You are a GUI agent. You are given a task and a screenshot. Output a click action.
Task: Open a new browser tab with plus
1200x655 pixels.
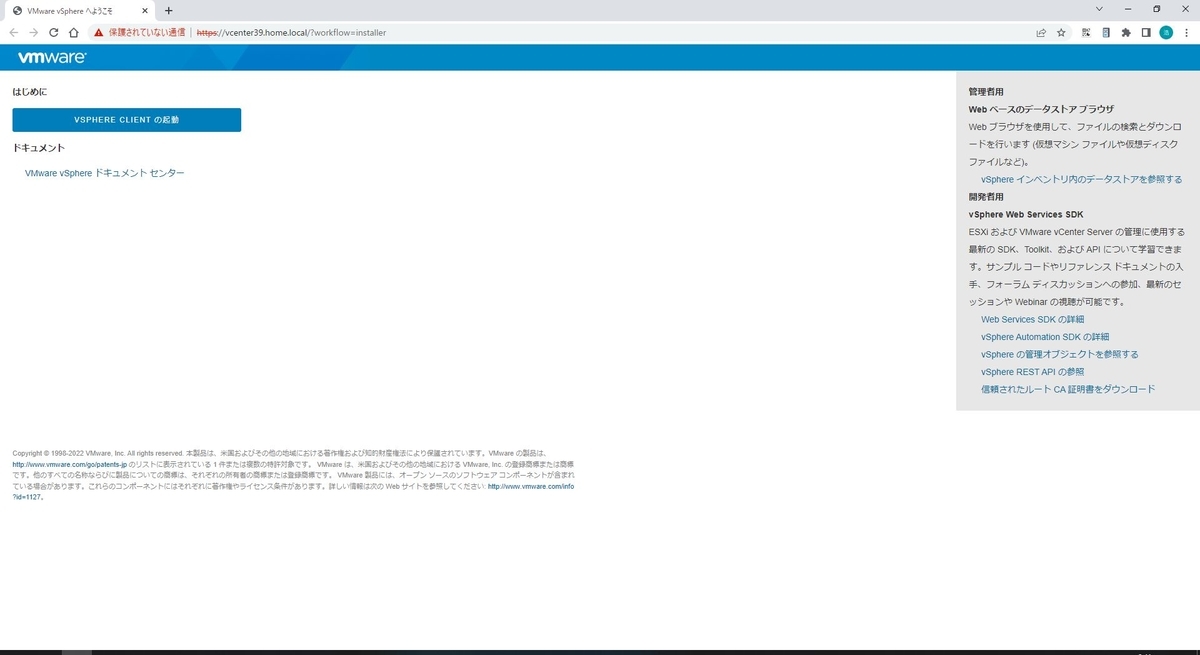pyautogui.click(x=168, y=10)
